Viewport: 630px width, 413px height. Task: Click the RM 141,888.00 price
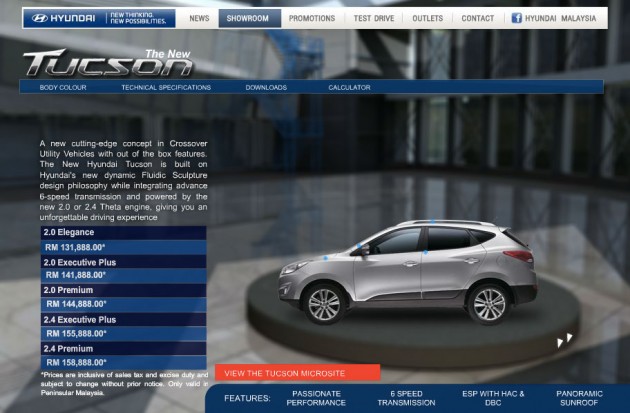pyautogui.click(x=123, y=276)
